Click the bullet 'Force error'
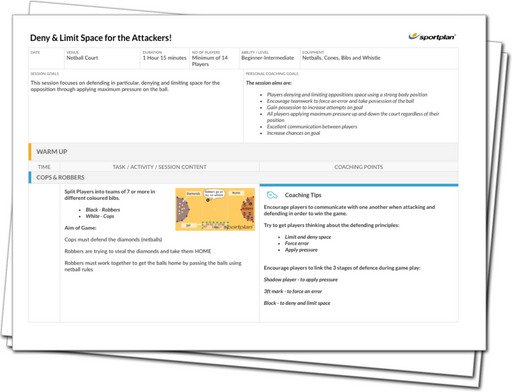The width and height of the screenshot is (512, 392). pyautogui.click(x=297, y=243)
